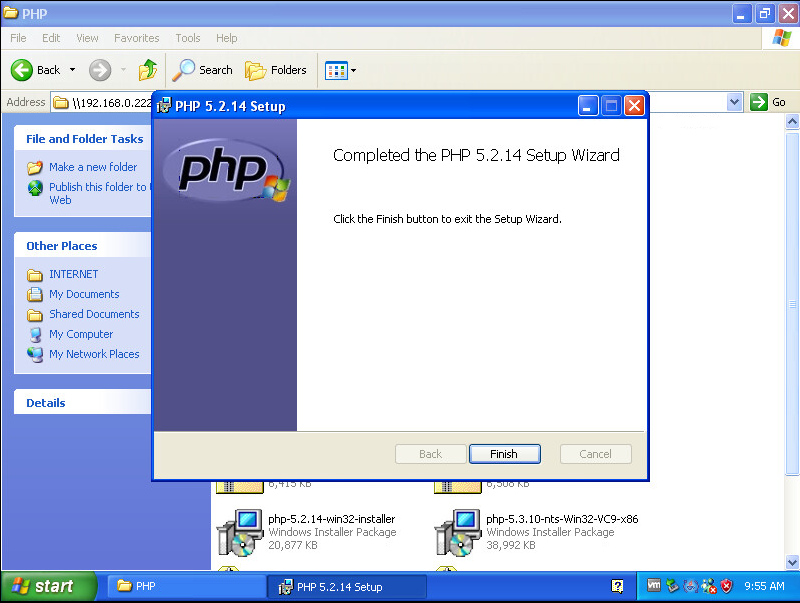Click the scrollbar down arrow in Explorer

pyautogui.click(x=792, y=563)
